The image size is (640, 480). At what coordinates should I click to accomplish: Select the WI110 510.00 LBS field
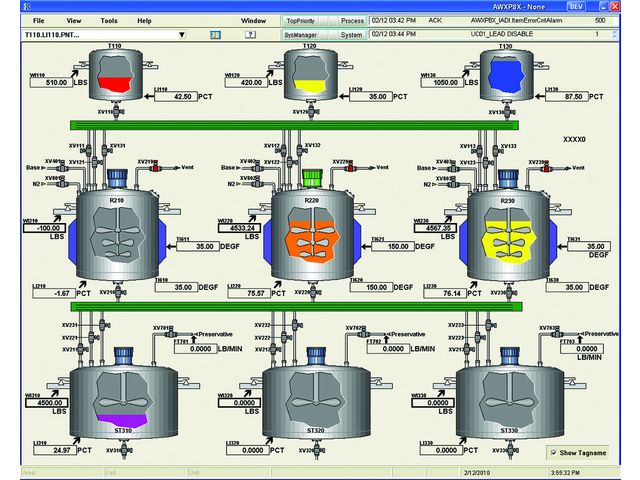click(x=51, y=82)
